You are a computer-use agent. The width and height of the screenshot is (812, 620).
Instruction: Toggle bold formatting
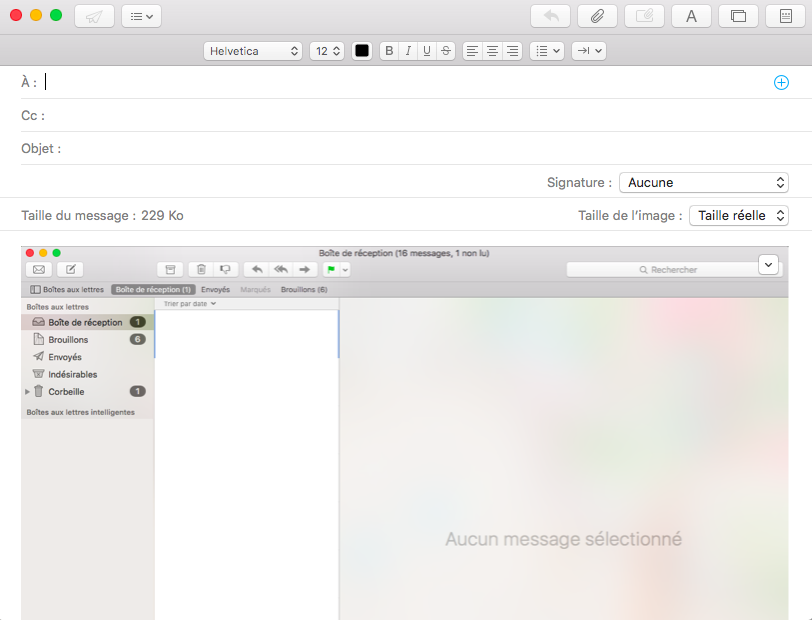389,51
